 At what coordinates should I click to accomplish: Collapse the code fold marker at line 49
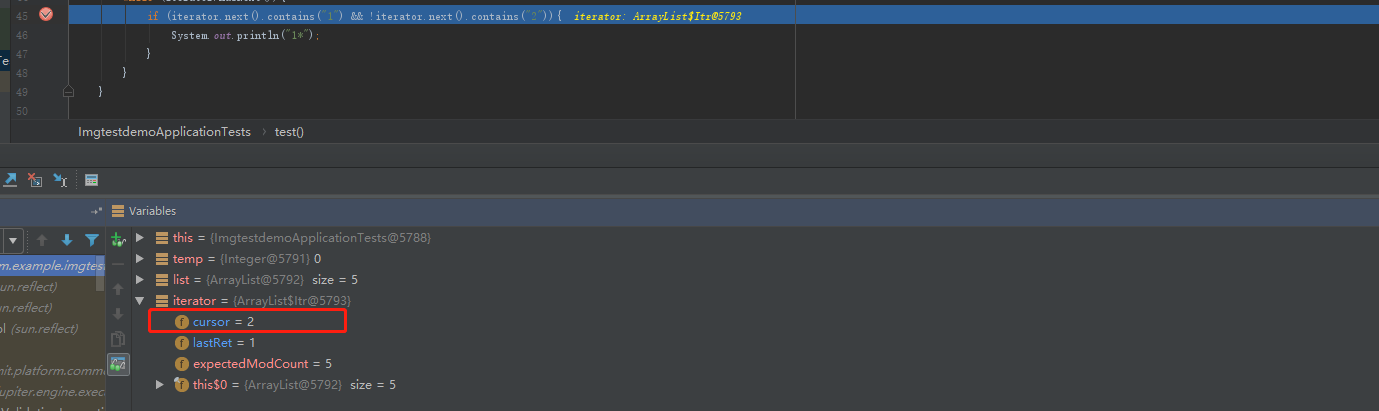pyautogui.click(x=68, y=91)
